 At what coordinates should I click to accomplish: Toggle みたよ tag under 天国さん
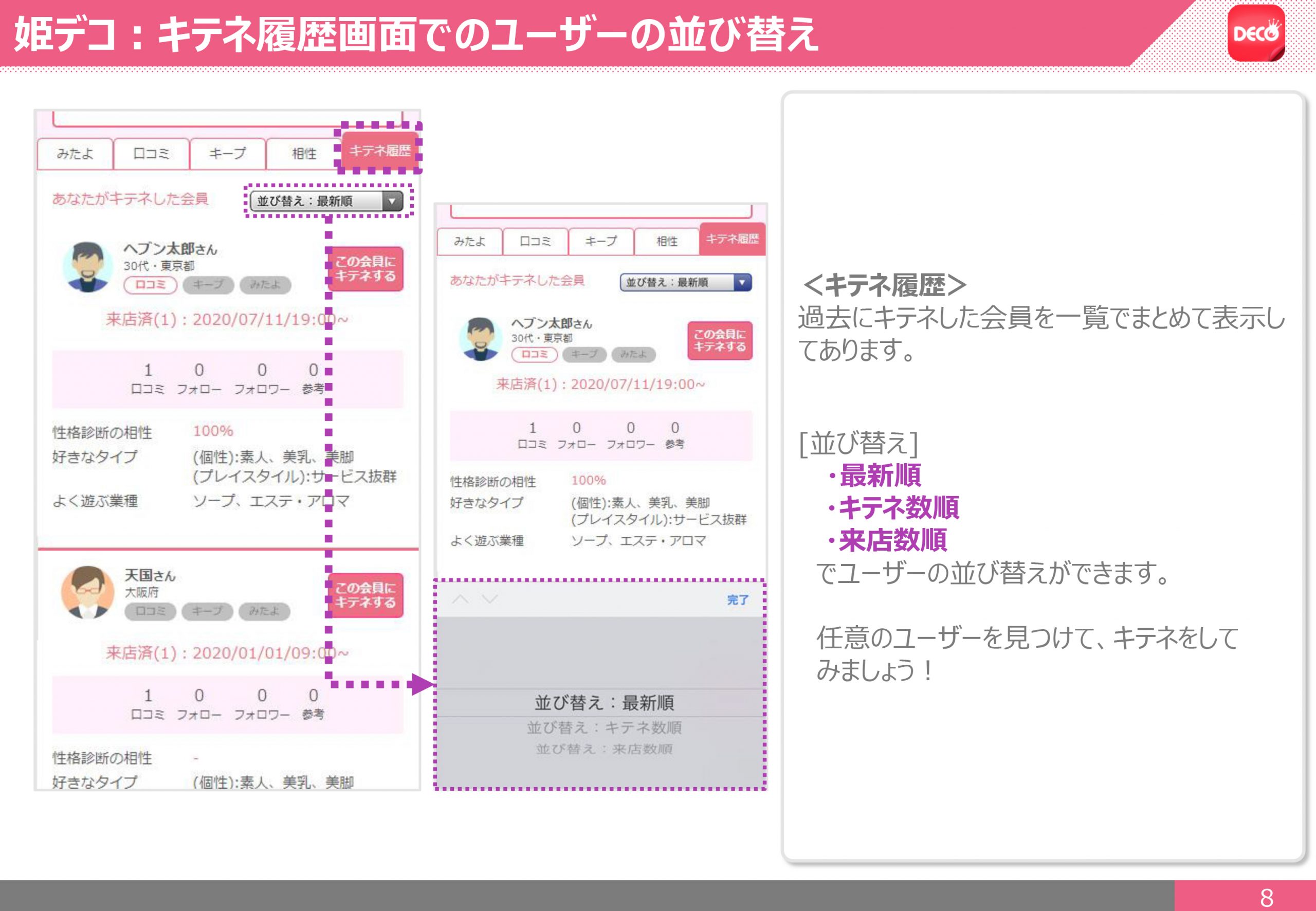point(264,611)
